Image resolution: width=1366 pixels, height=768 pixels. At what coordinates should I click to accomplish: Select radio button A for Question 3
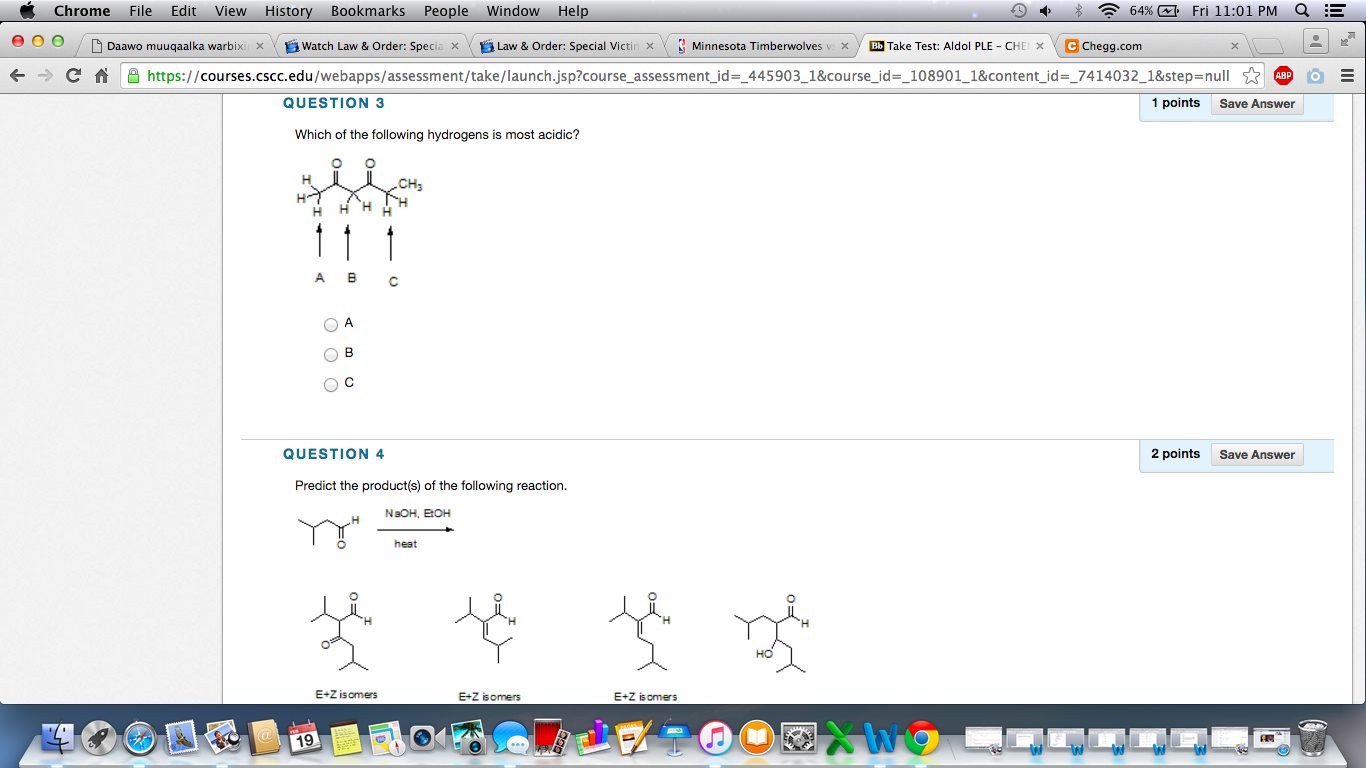[330, 324]
